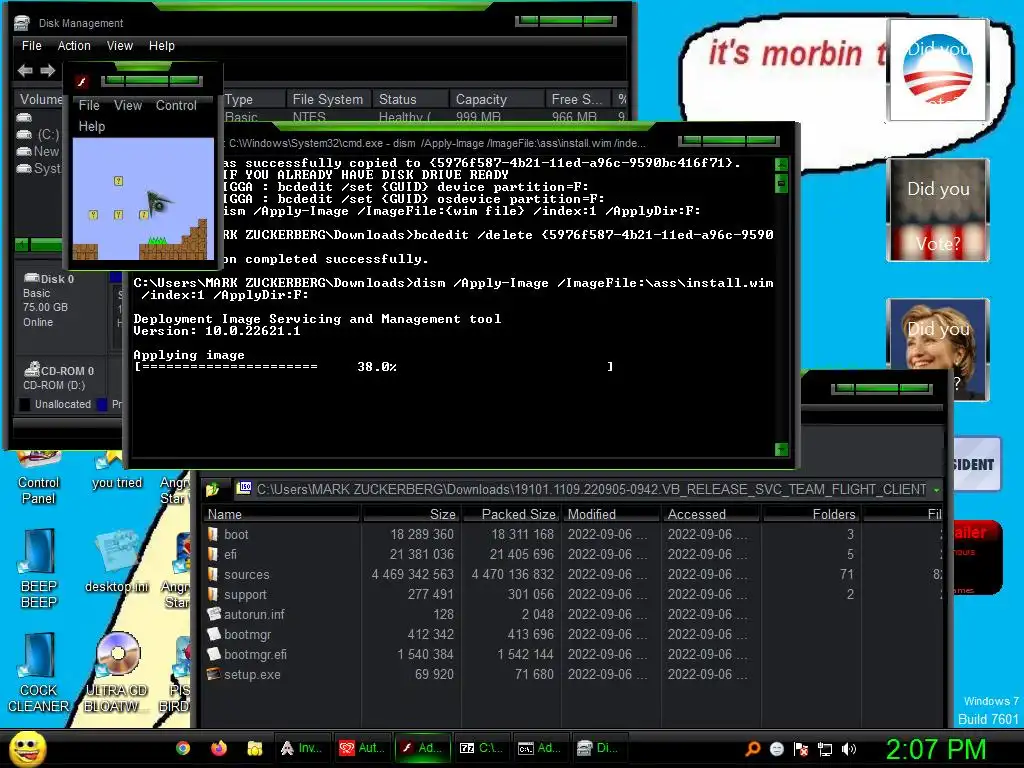The height and width of the screenshot is (768, 1024).
Task: Sort 7-Zip list by Accessed column
Action: point(711,515)
